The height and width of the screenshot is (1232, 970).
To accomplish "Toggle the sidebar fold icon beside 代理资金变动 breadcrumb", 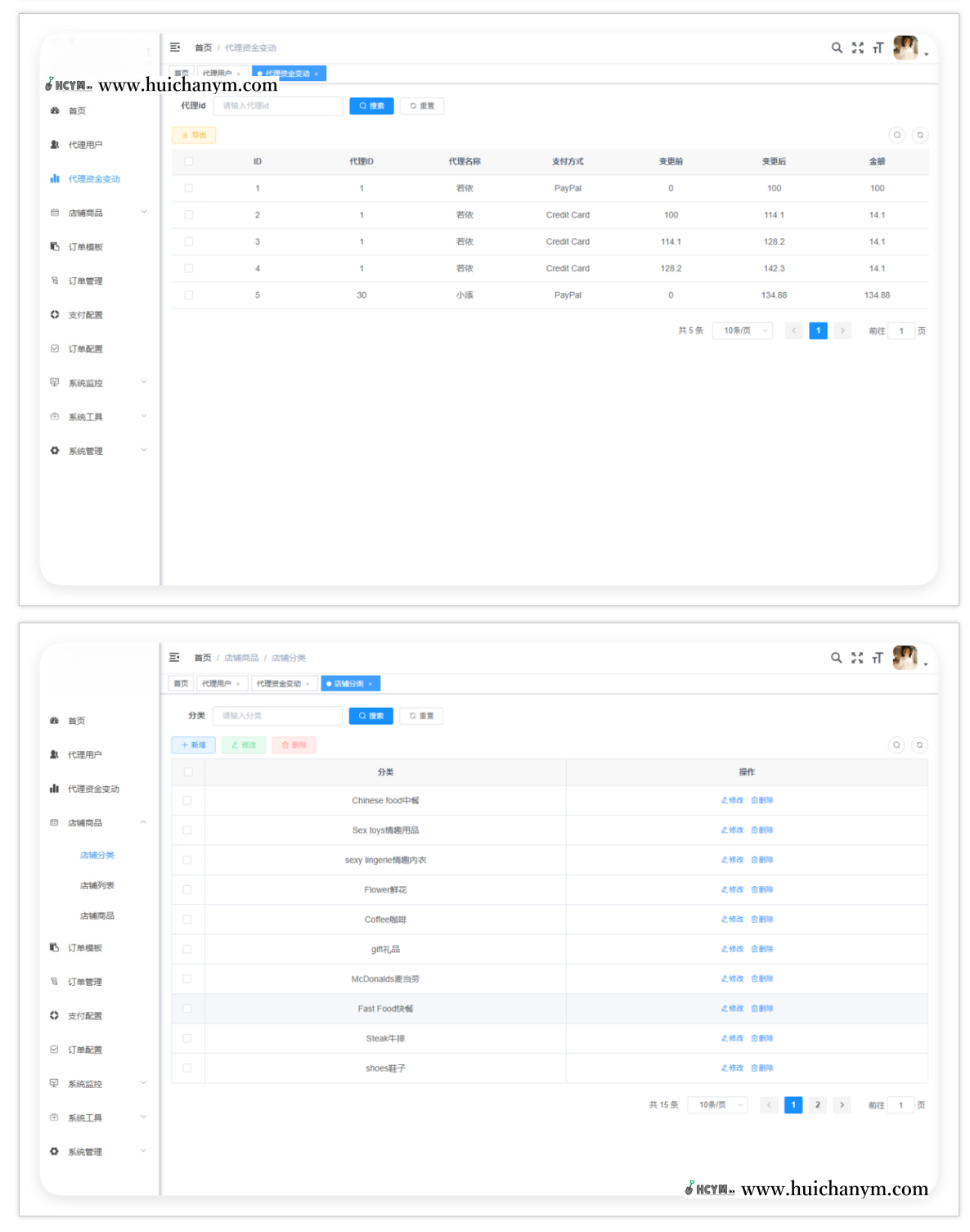I will [x=175, y=47].
